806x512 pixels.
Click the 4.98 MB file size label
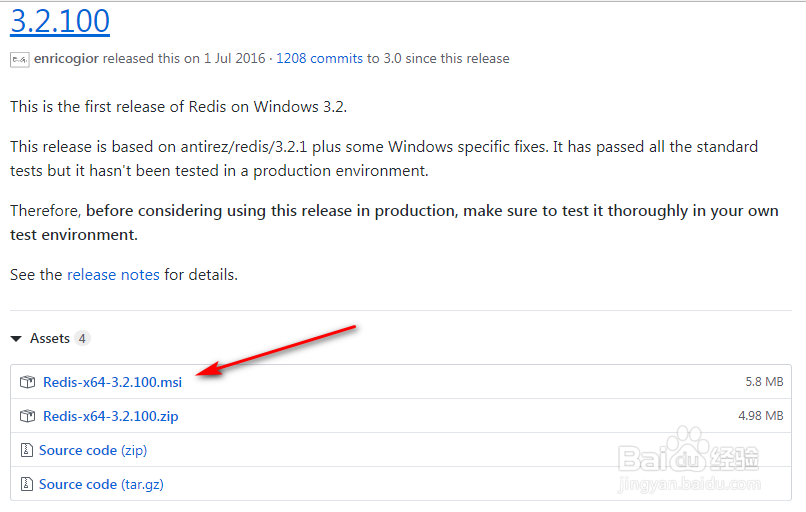(x=760, y=416)
